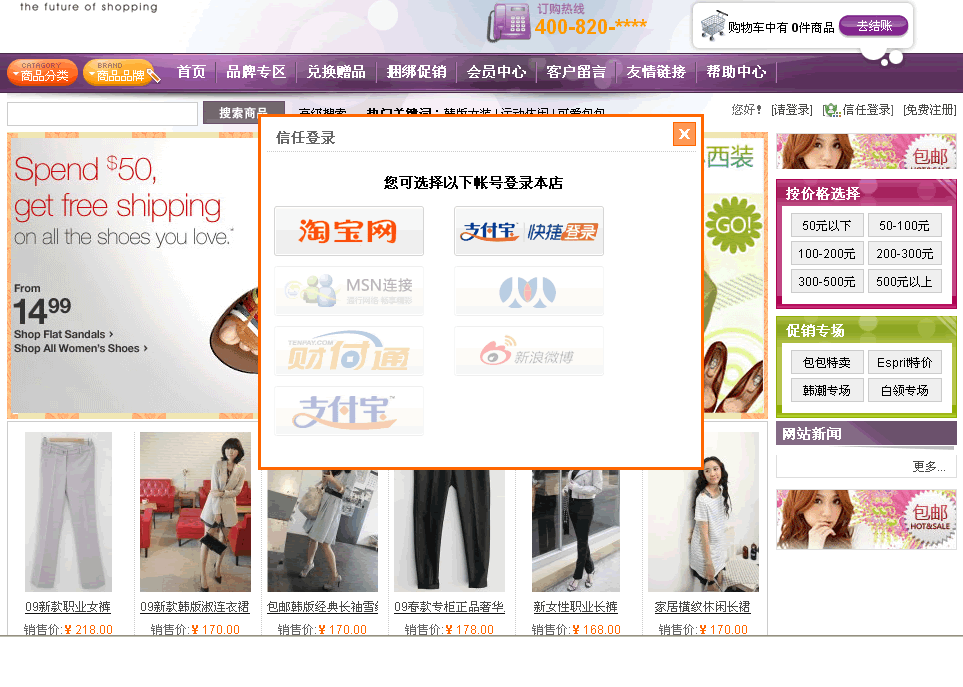This screenshot has width=963, height=687.
Task: Open the 捆绑促销 menu item
Action: (416, 72)
